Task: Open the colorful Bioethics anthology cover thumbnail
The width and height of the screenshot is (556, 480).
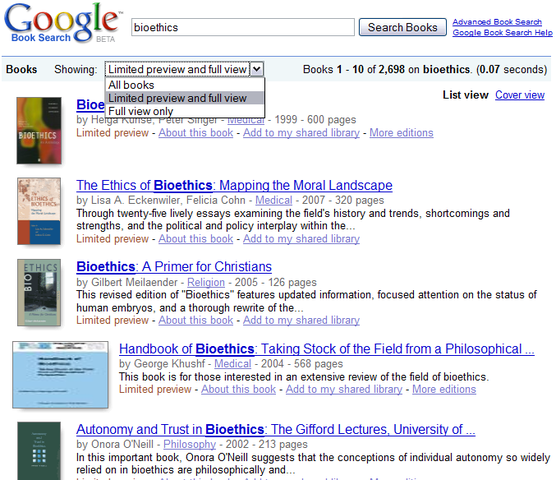Action: click(x=39, y=130)
